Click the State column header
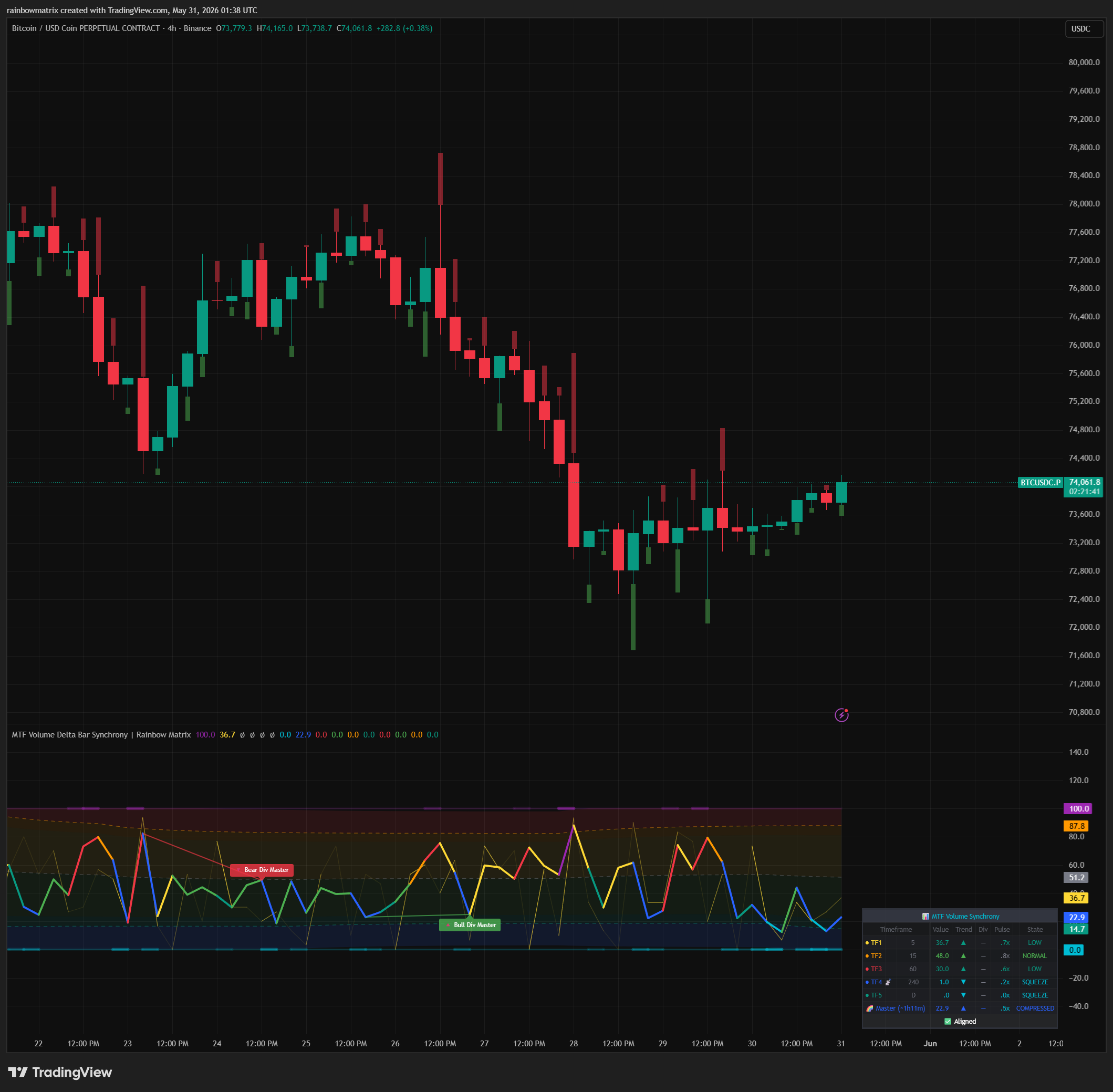The width and height of the screenshot is (1113, 1092). (1035, 930)
